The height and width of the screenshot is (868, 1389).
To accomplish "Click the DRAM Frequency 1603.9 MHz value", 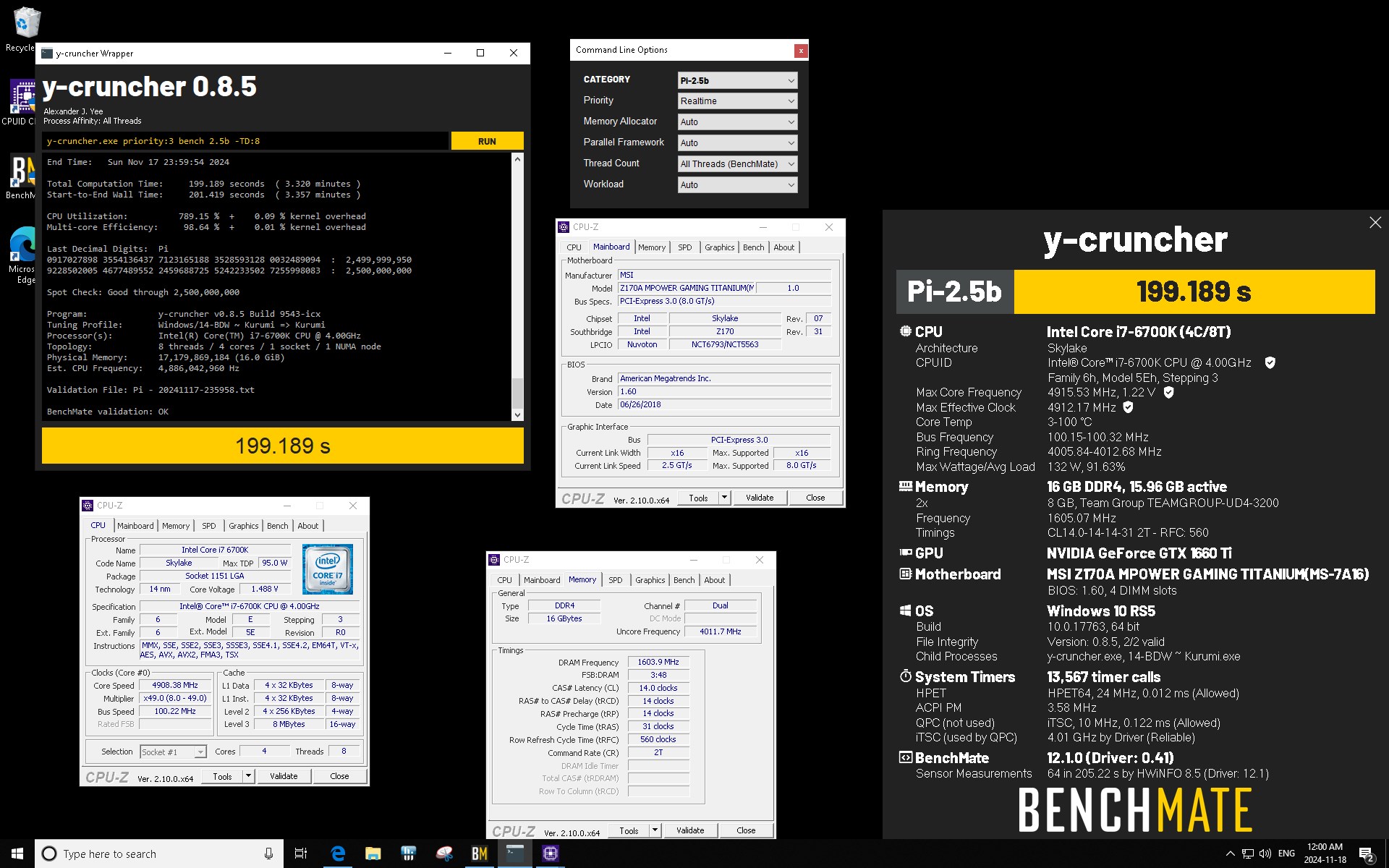I will [658, 662].
